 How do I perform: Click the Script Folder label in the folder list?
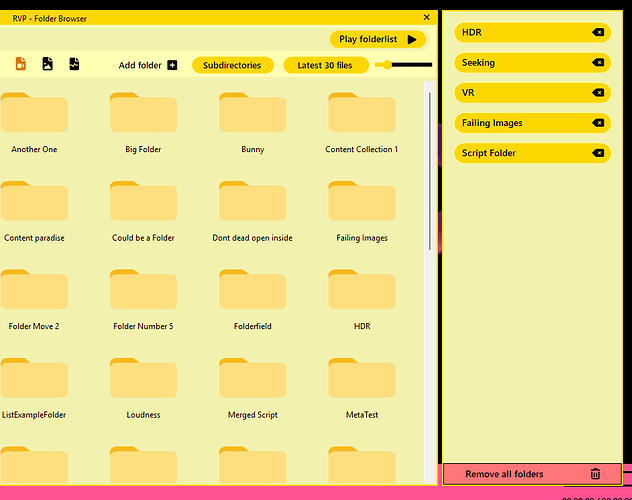489,154
